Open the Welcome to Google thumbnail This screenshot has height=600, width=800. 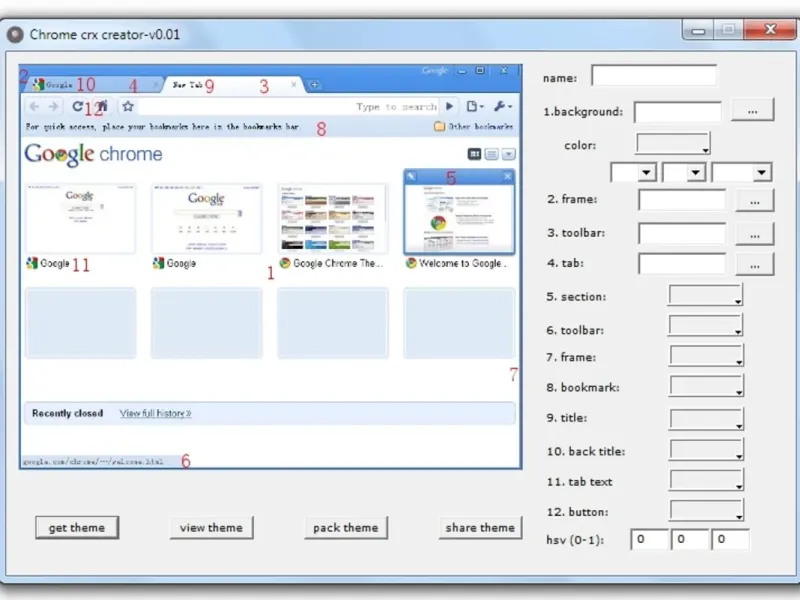[459, 212]
